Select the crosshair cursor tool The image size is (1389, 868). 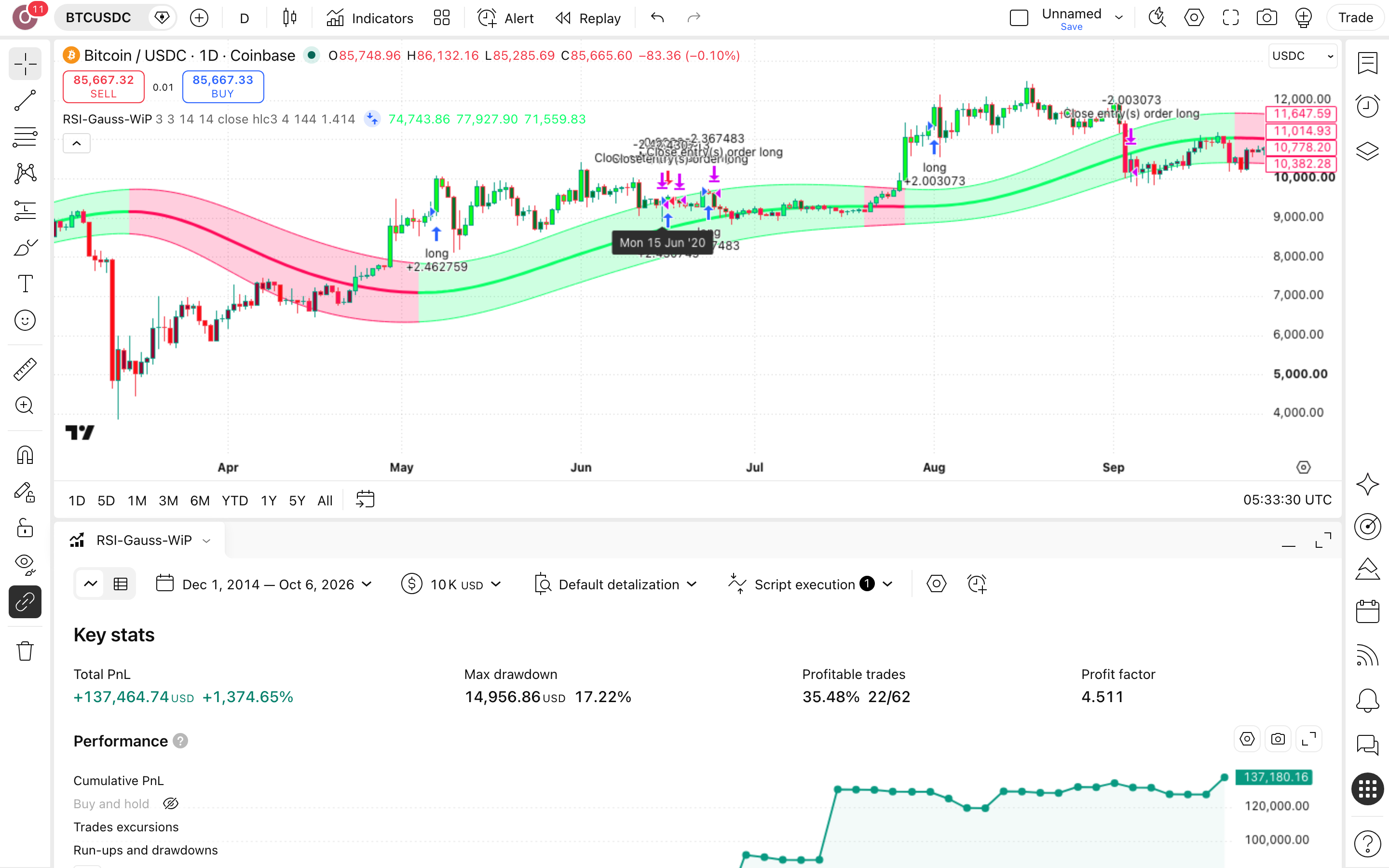tap(25, 64)
